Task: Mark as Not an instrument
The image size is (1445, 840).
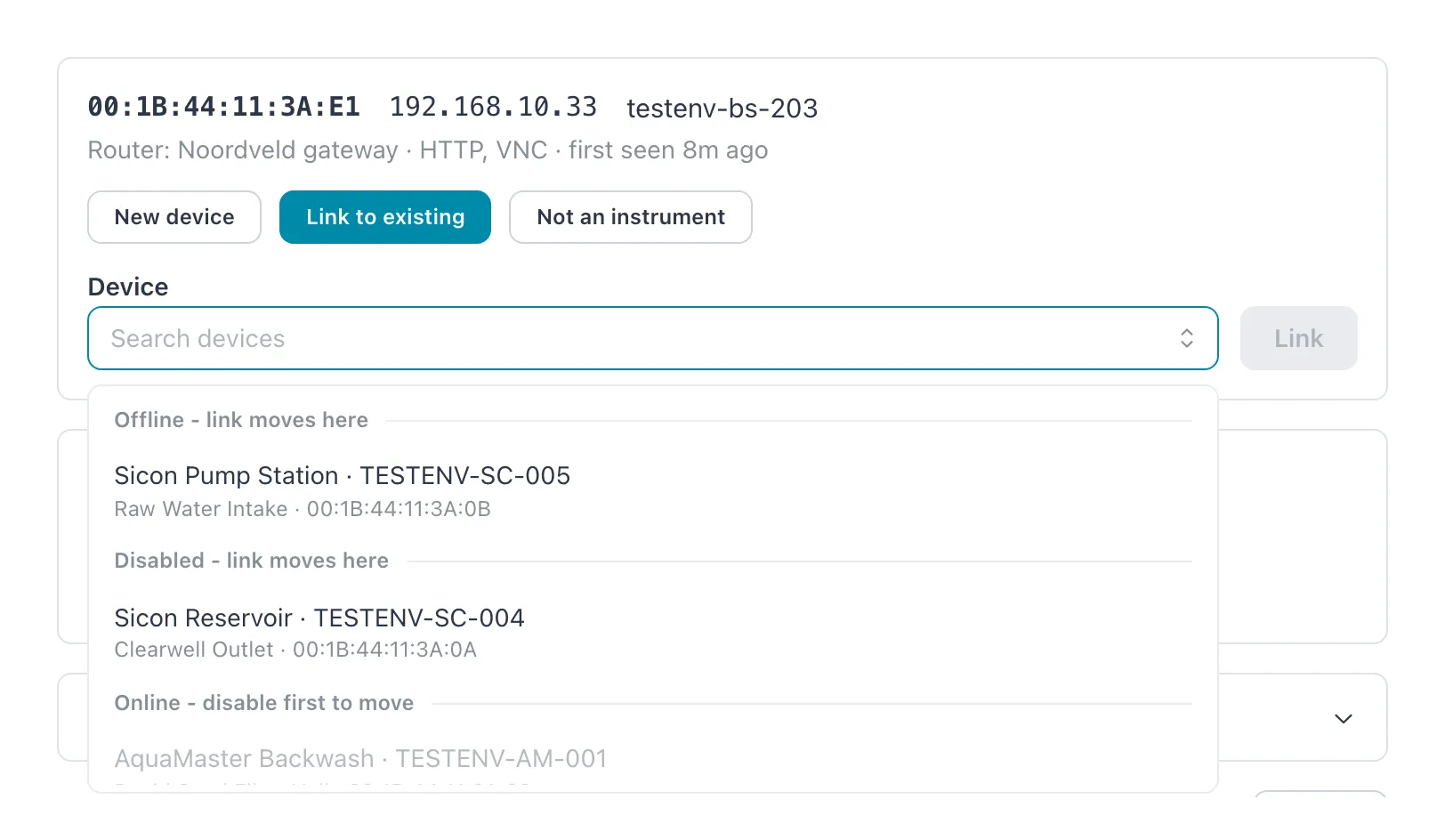Action: coord(631,217)
